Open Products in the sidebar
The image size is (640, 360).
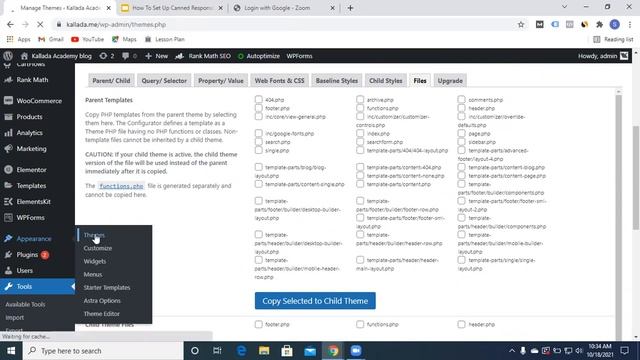(x=29, y=117)
